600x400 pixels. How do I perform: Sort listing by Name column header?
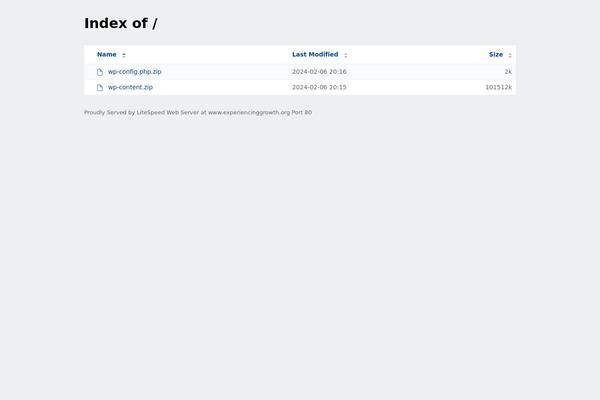click(107, 54)
